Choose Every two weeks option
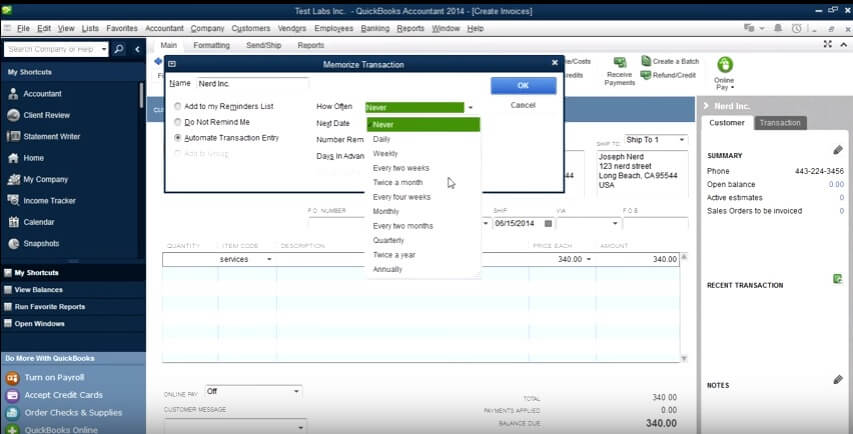Screen dimensions: 853x434 point(423,168)
